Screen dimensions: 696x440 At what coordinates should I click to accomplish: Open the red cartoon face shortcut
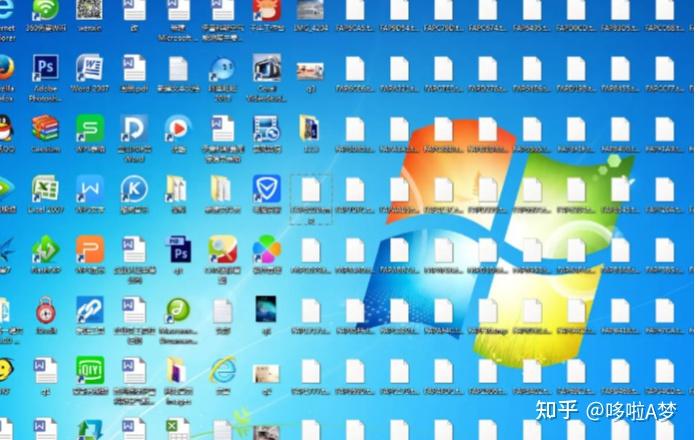tap(266, 10)
